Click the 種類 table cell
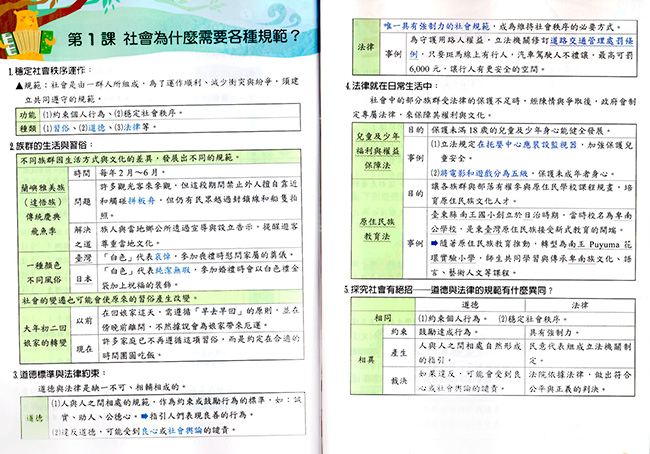Image resolution: width=650 pixels, height=454 pixels. 28,128
